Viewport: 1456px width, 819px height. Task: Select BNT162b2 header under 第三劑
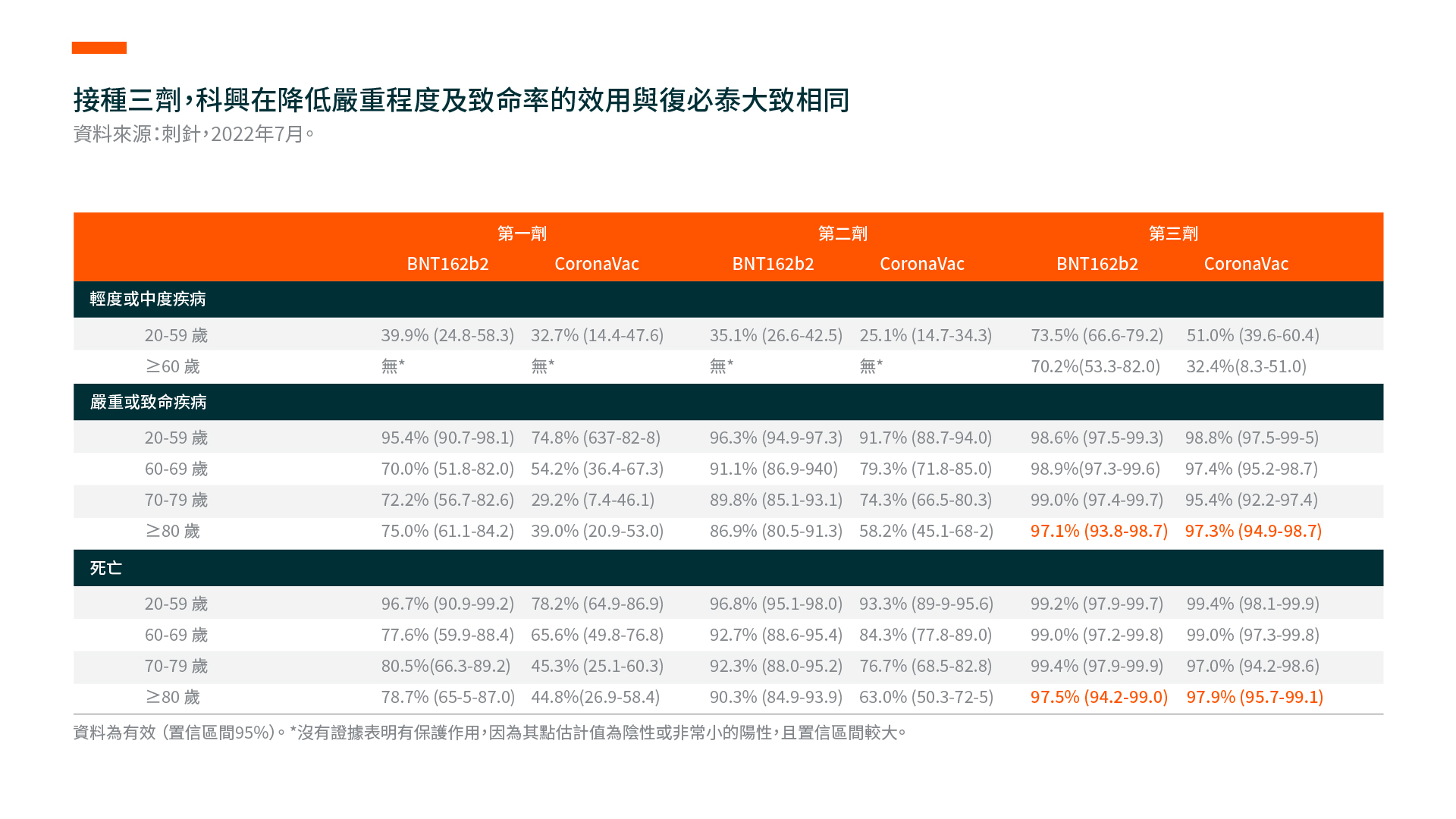tap(1097, 264)
